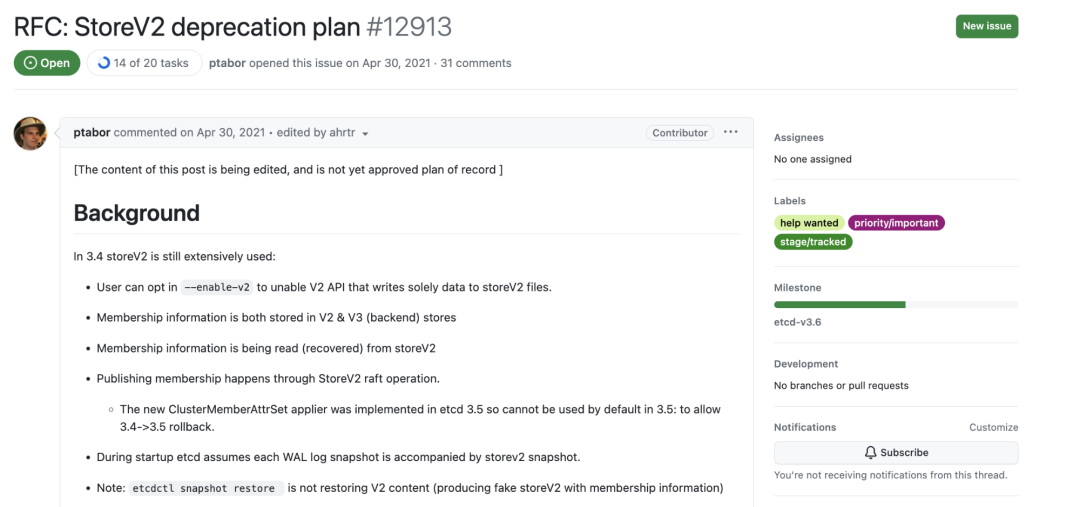Click the task progress circle icon
The width and height of the screenshot is (1080, 507).
point(104,63)
